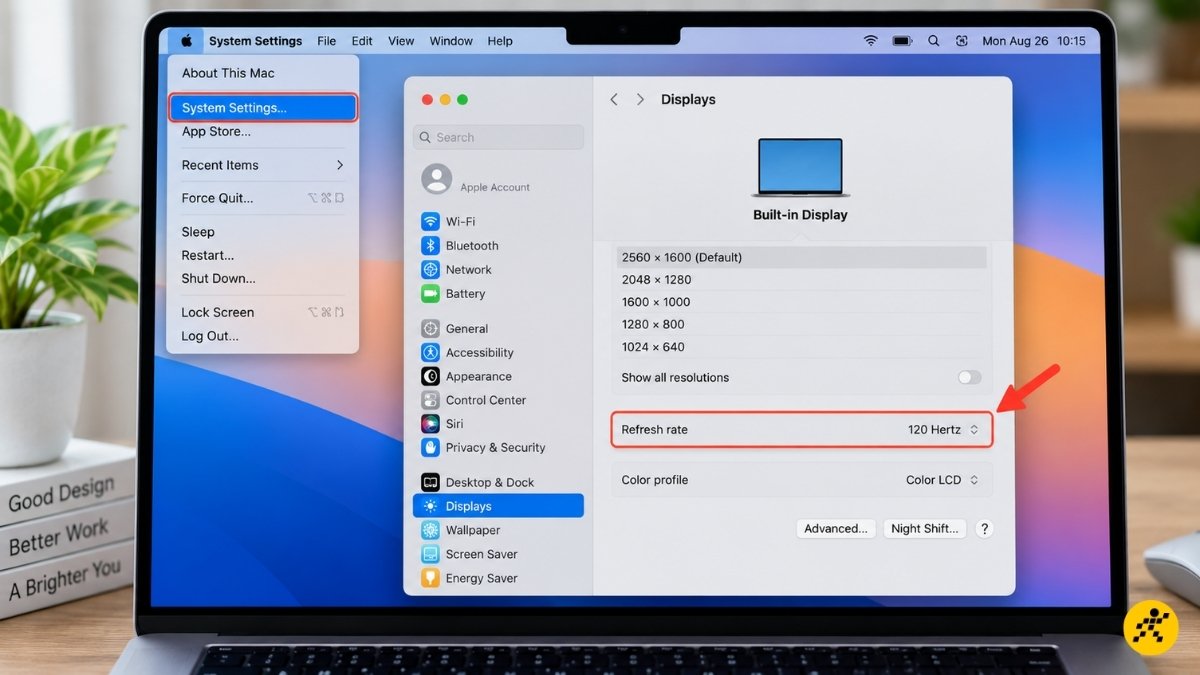The image size is (1200, 675).
Task: Click the Privacy & Security hand icon
Action: [430, 447]
